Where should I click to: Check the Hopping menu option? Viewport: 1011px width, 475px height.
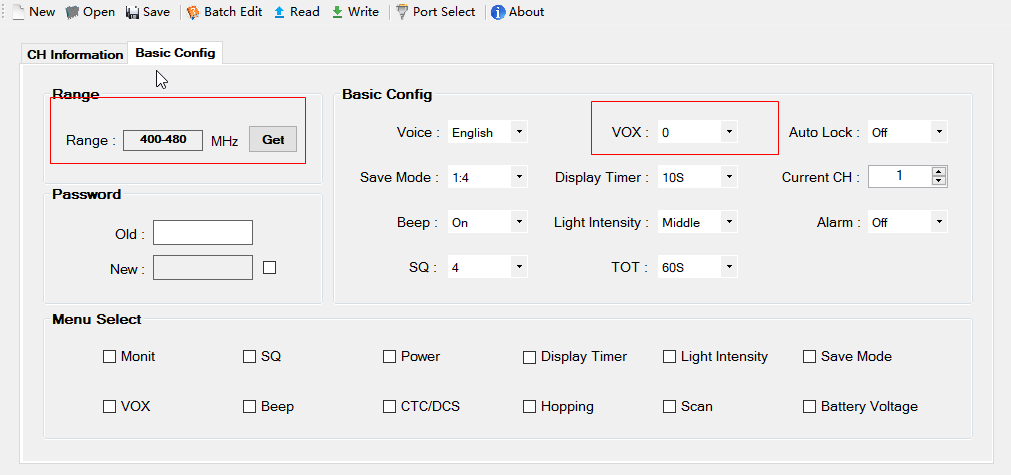coord(529,407)
